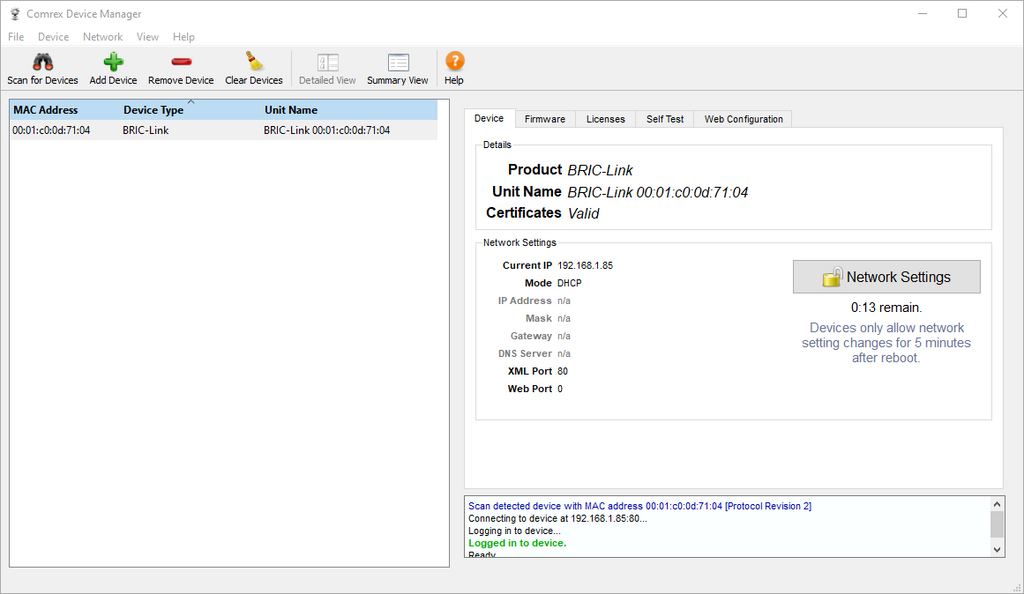1024x594 pixels.
Task: Close the Comrex Device Manager window
Action: (1002, 14)
